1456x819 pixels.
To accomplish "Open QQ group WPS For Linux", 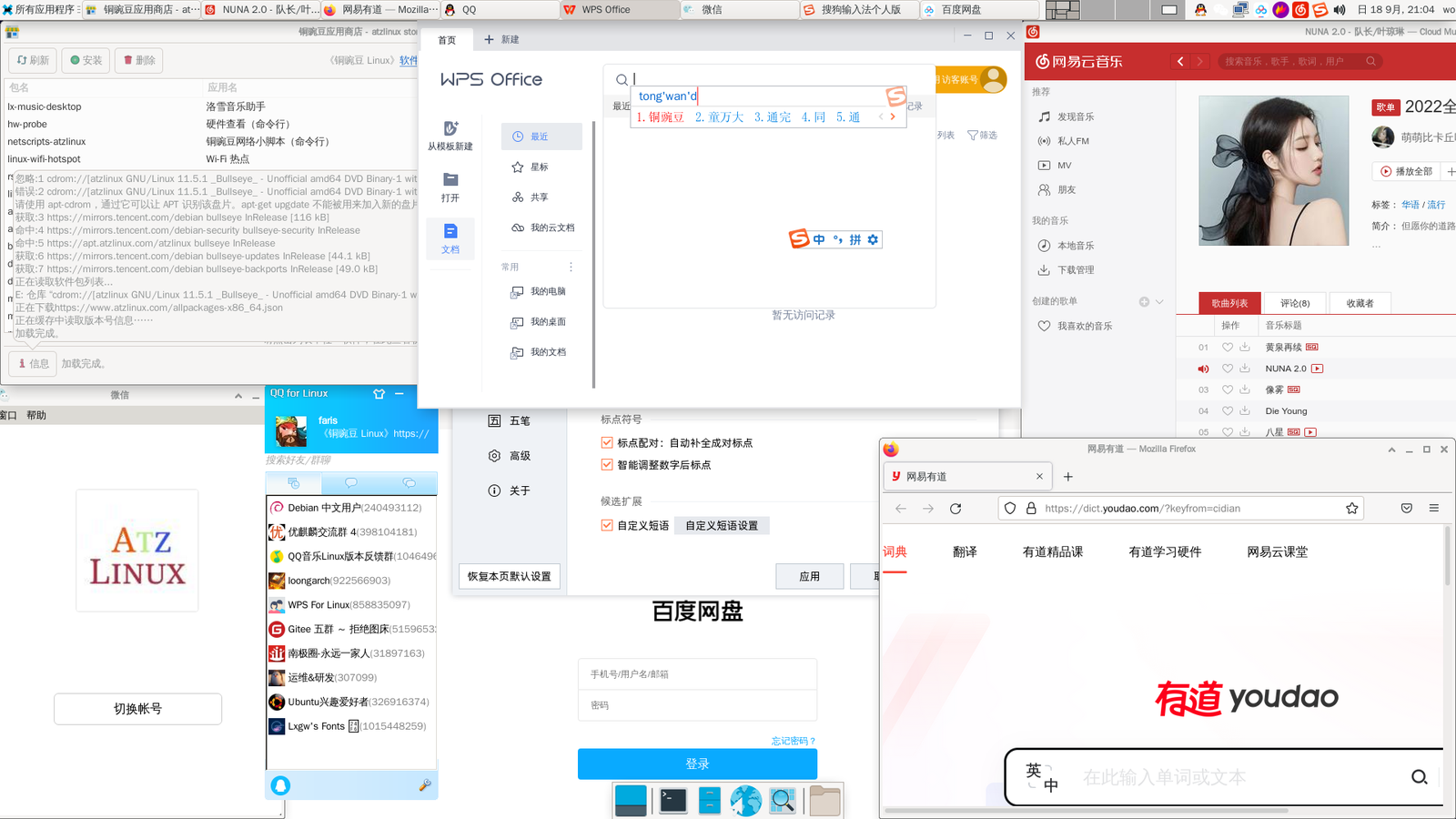I will point(351,605).
